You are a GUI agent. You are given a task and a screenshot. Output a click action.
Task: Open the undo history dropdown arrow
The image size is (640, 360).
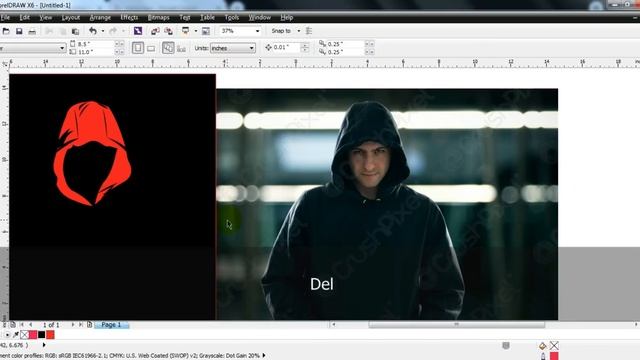point(102,31)
